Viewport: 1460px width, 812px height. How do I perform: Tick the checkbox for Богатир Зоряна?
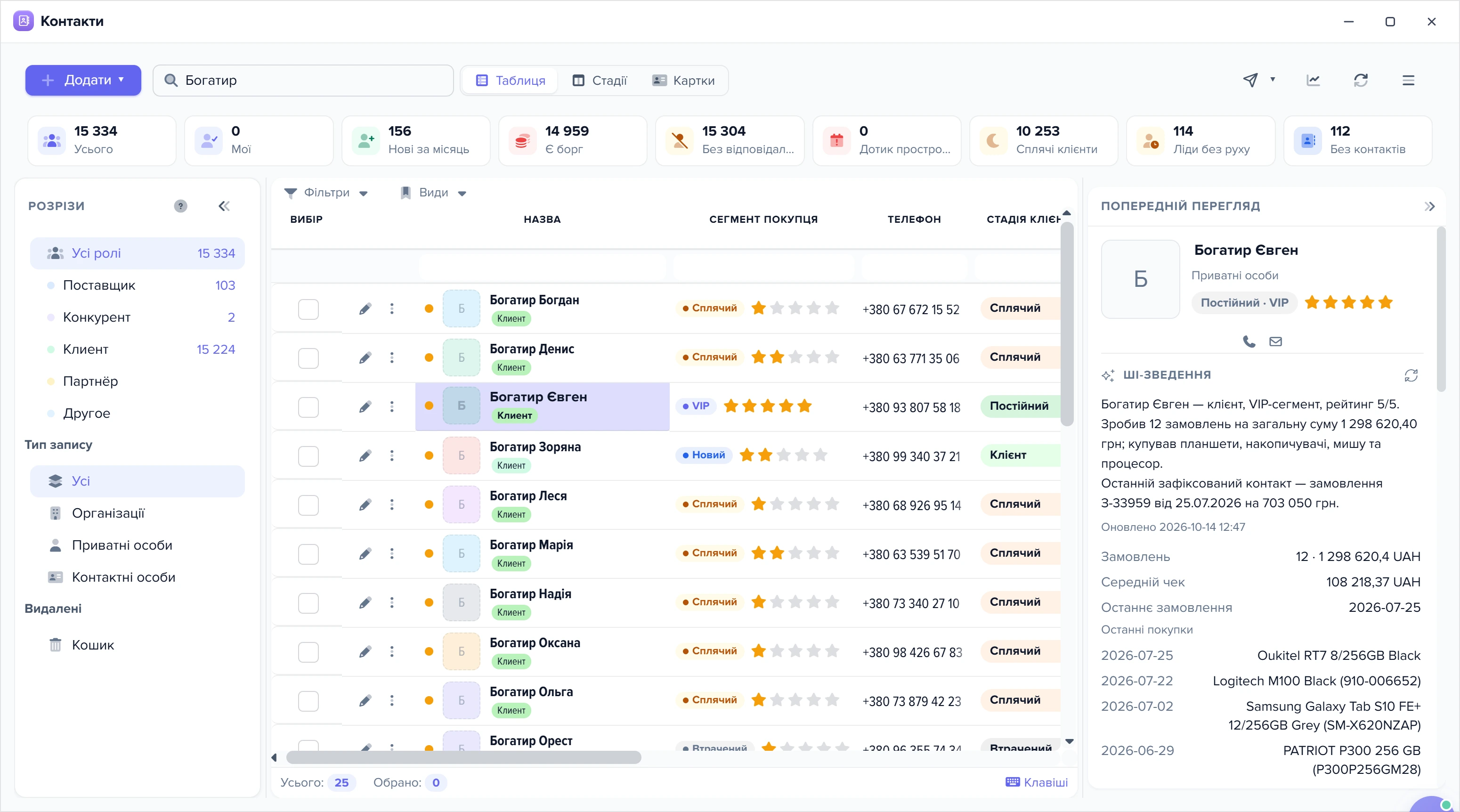308,455
